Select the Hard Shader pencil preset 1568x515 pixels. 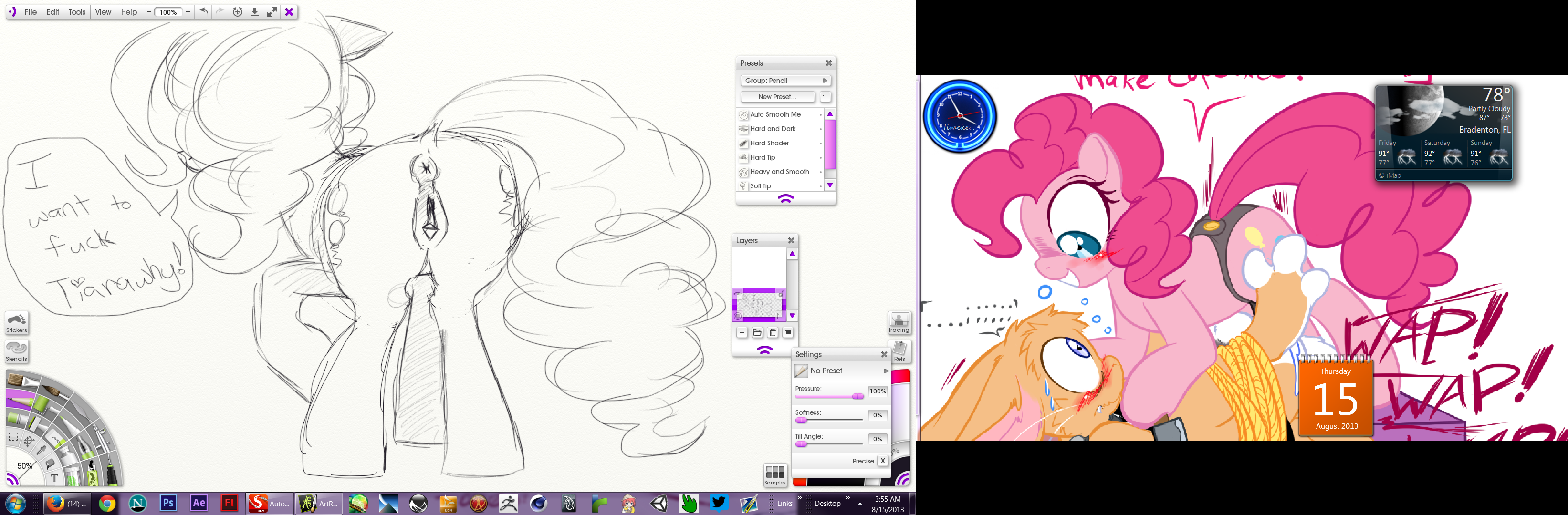(769, 143)
